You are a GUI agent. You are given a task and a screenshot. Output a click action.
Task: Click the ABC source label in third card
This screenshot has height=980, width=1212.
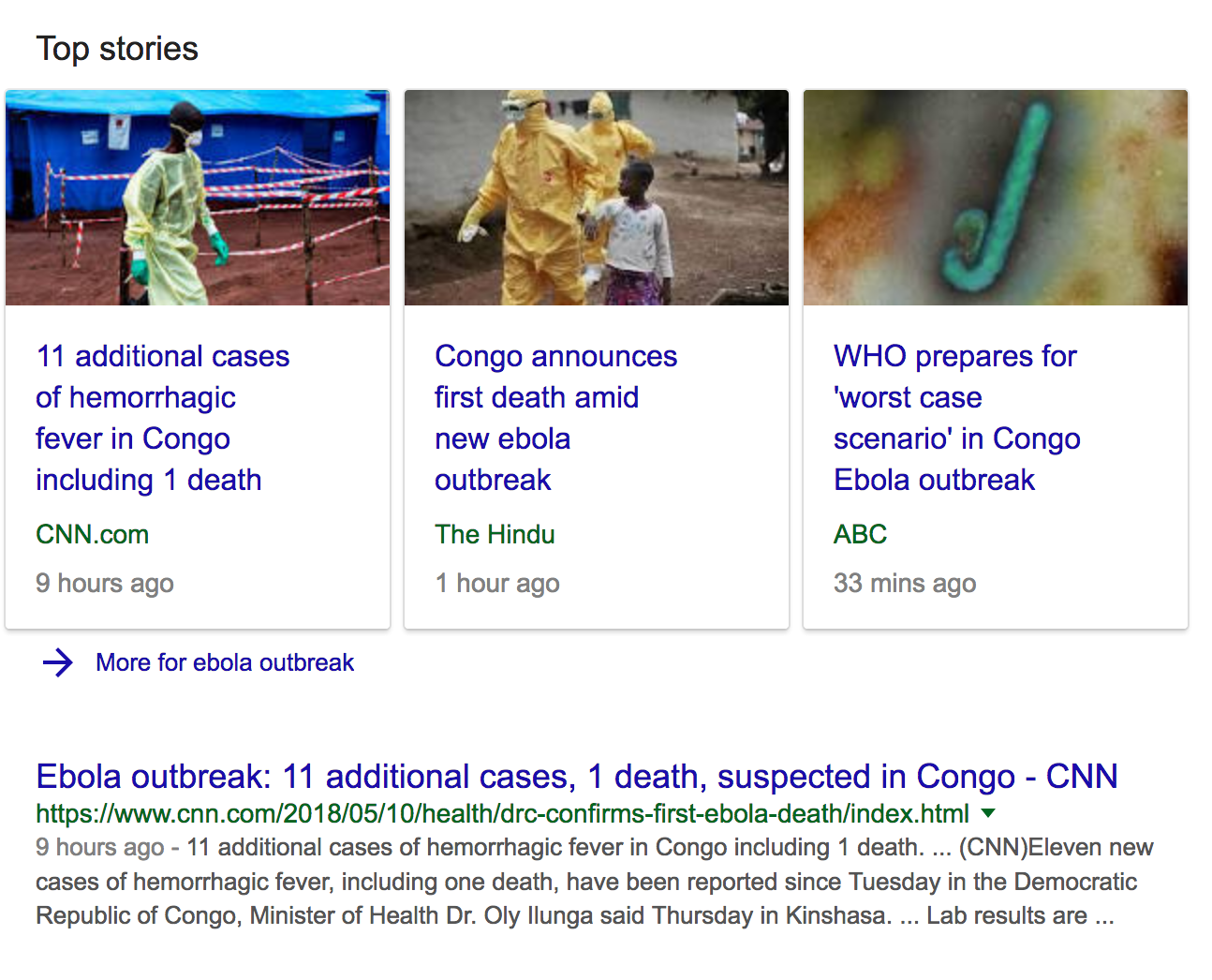click(860, 534)
